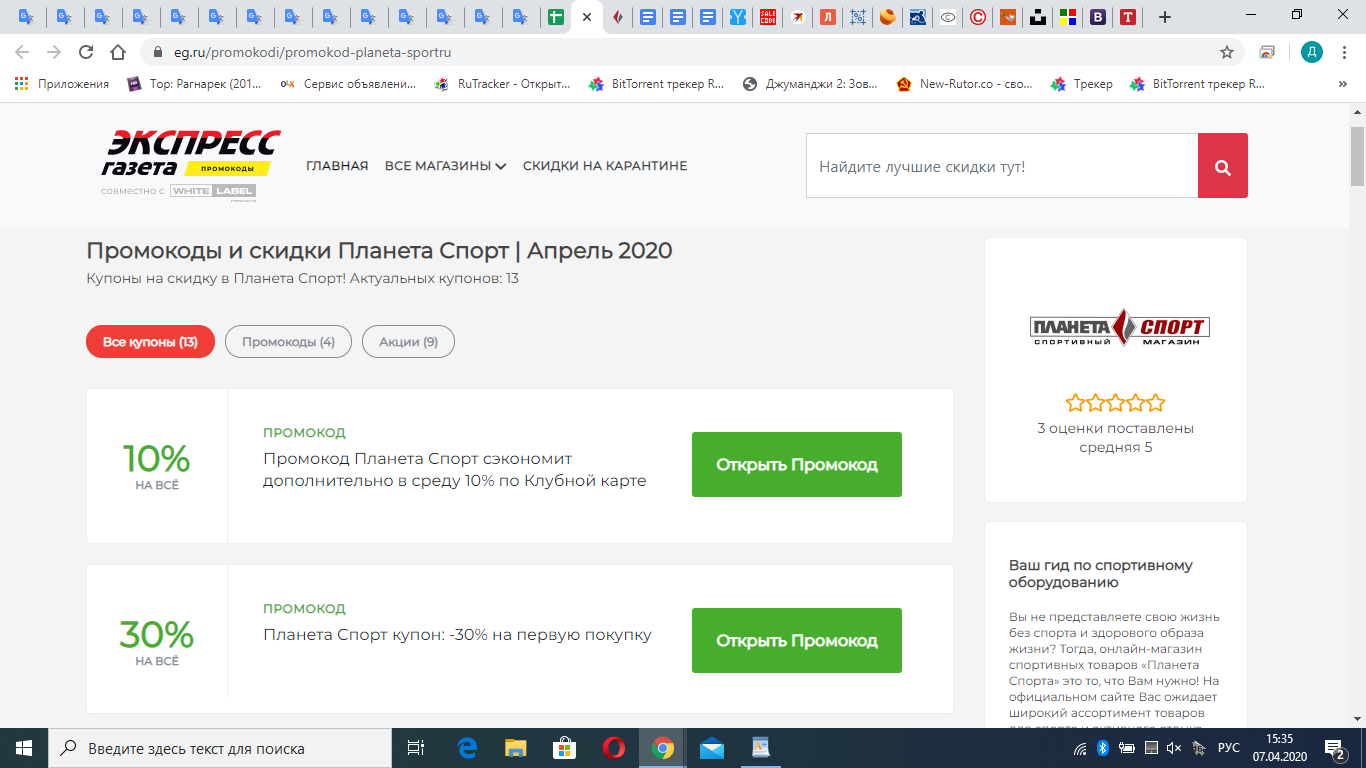Go to Chrome home page button
This screenshot has width=1366, height=768.
(x=118, y=52)
